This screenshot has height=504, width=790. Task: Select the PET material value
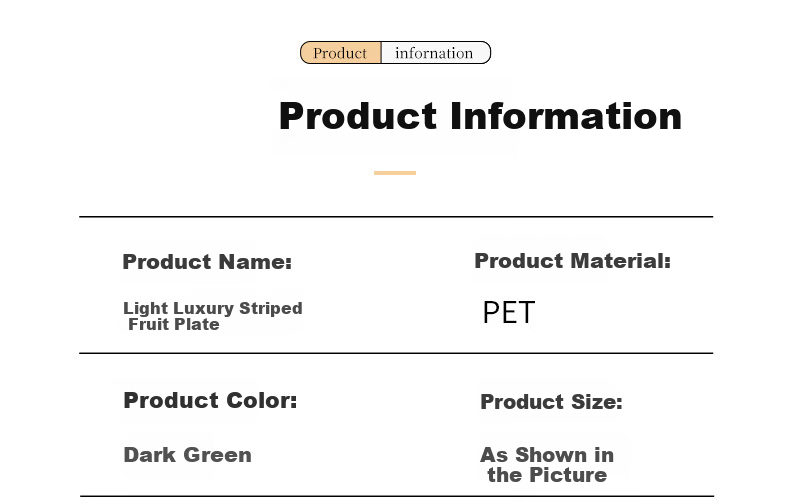pyautogui.click(x=509, y=312)
